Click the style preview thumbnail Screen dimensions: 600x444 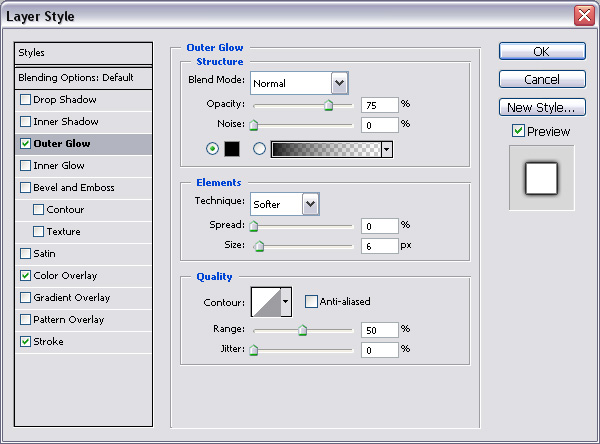541,178
